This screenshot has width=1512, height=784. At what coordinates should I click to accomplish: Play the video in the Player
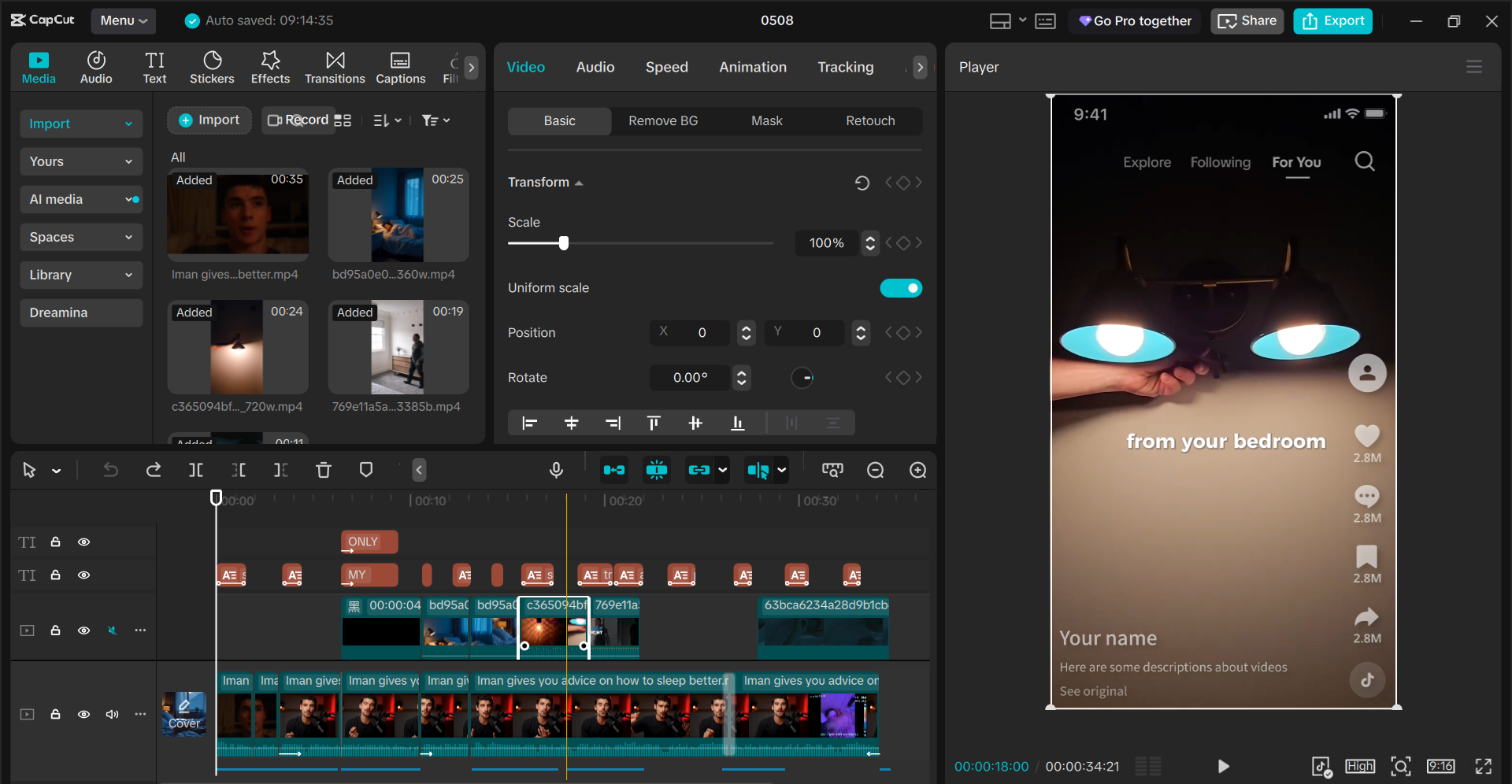click(1223, 766)
